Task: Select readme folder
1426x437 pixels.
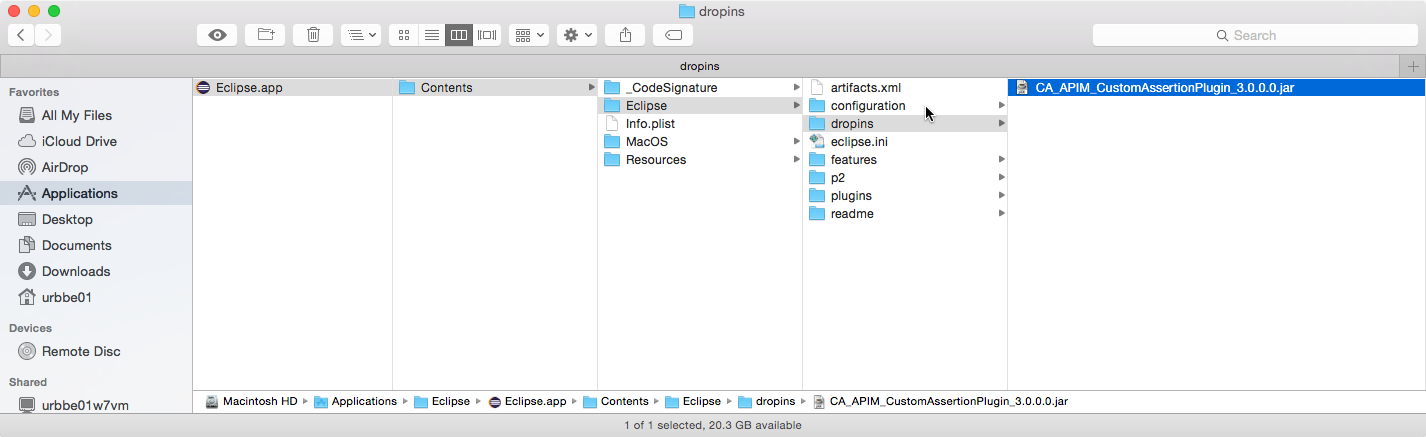Action: [x=905, y=213]
